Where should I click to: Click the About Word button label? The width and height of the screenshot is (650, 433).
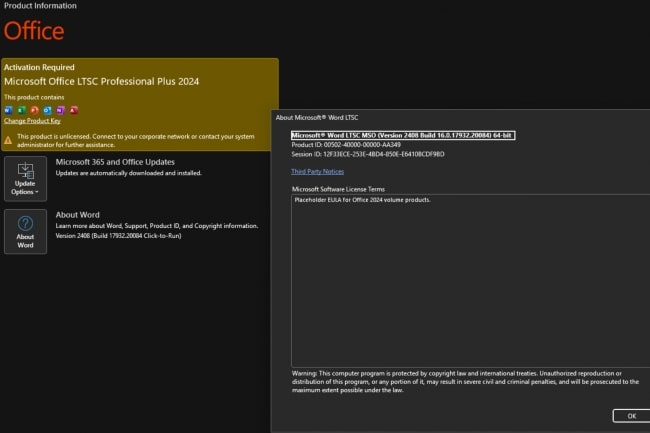click(25, 241)
